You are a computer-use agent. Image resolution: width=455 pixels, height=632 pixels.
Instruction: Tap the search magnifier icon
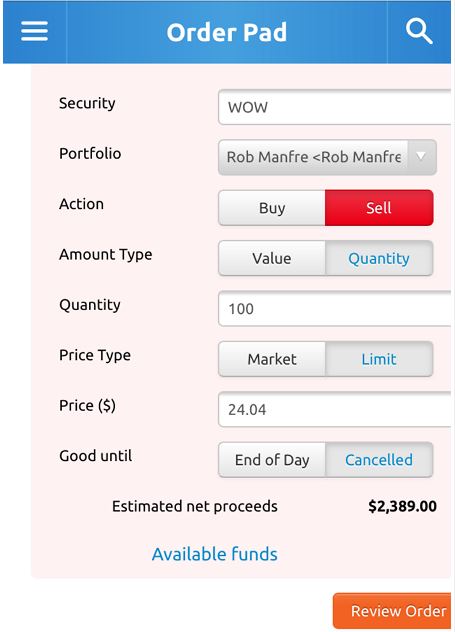point(419,31)
